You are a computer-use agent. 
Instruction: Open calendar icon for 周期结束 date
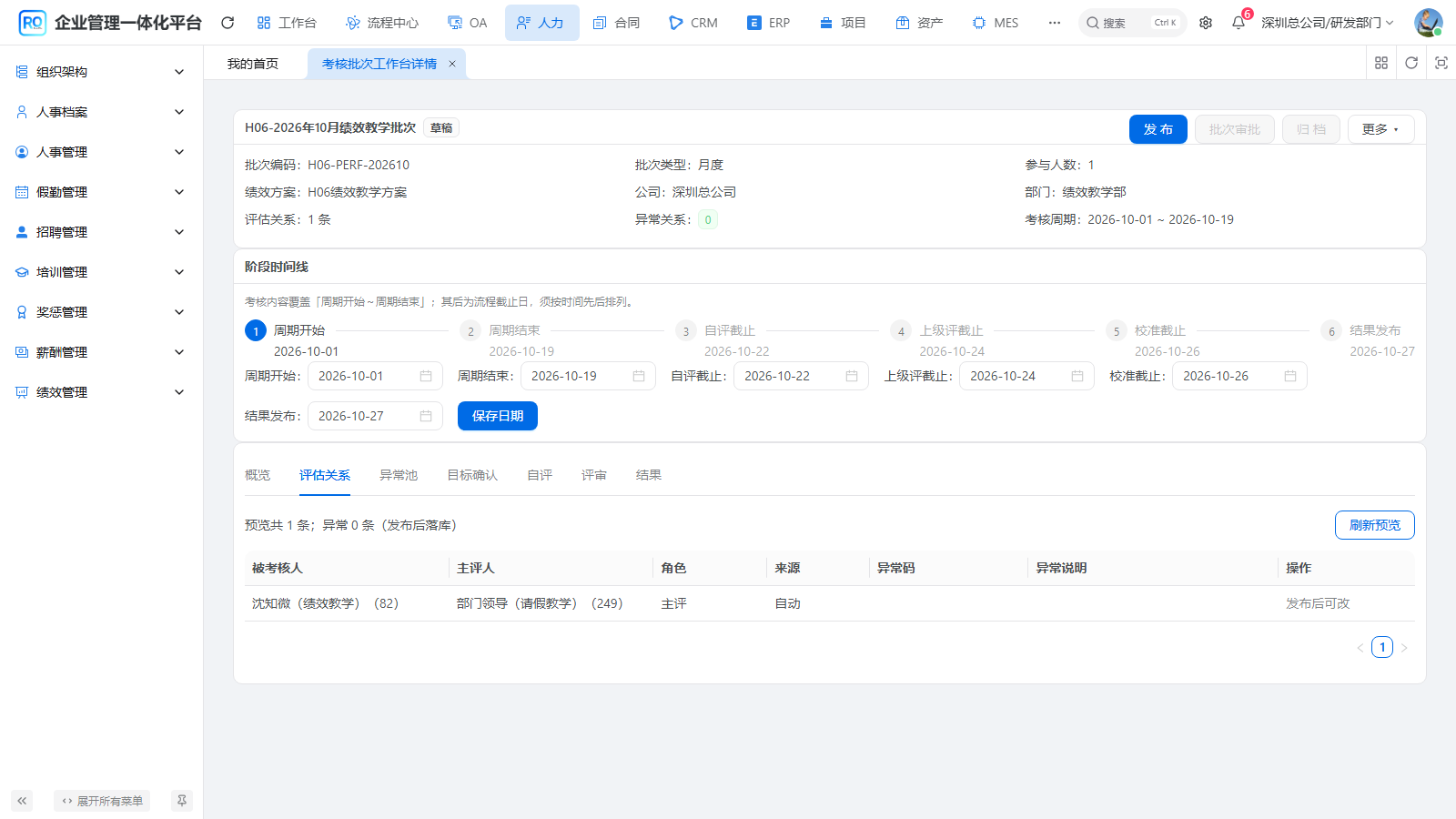click(x=639, y=376)
